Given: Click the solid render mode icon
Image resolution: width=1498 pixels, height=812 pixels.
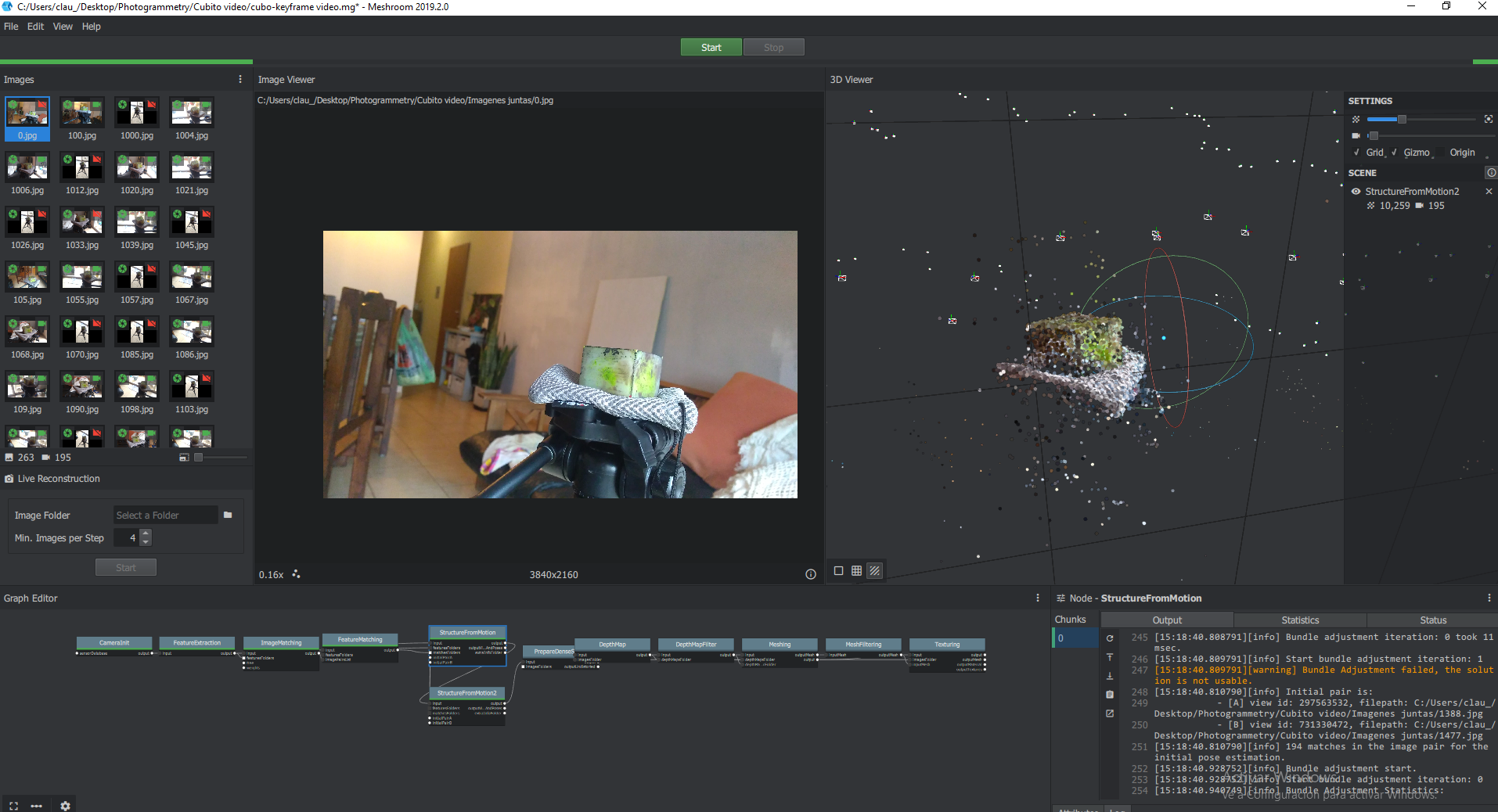Looking at the screenshot, I should coord(839,571).
